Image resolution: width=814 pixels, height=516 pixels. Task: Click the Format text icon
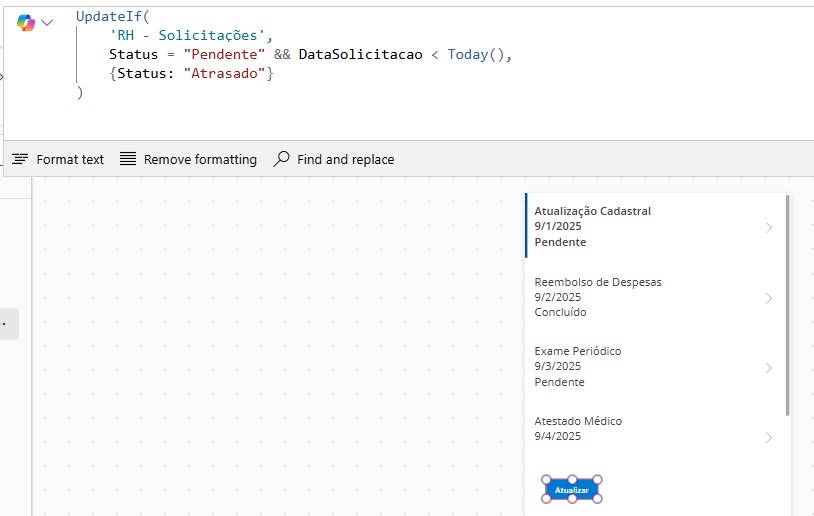point(20,159)
